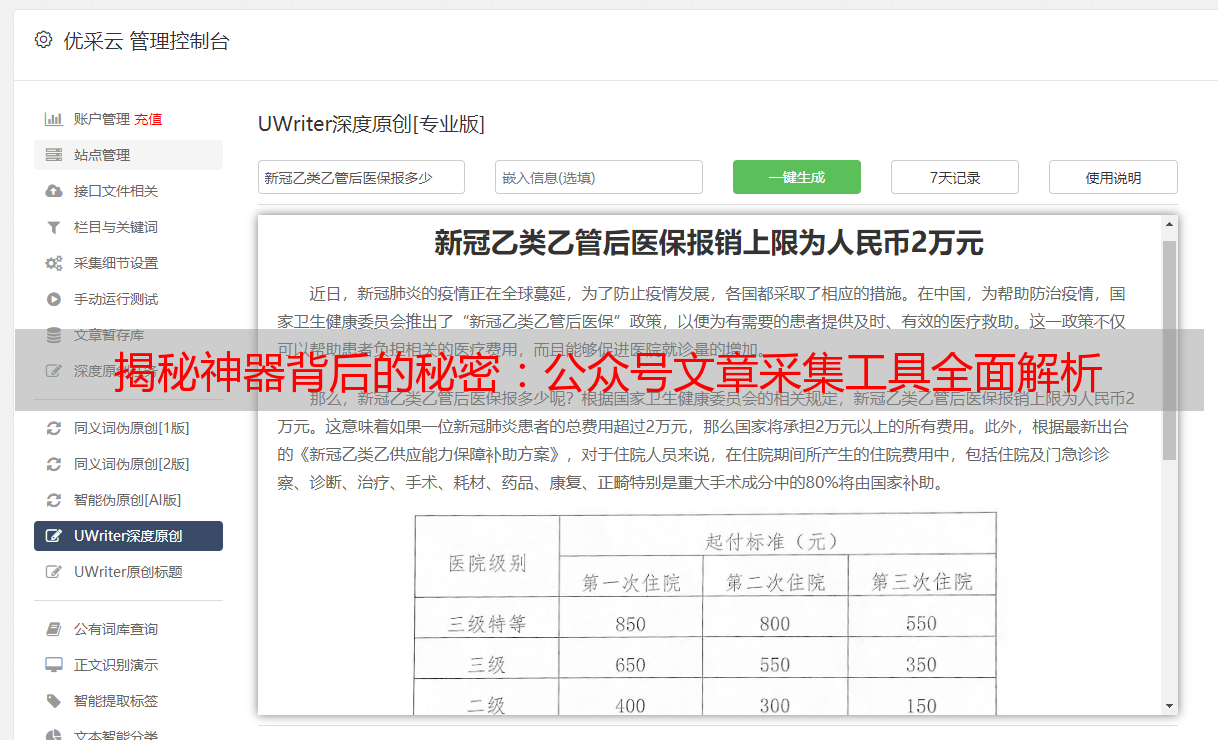The height and width of the screenshot is (740, 1218).
Task: Click the bar chart icon for 账户管理
Action: 54,119
